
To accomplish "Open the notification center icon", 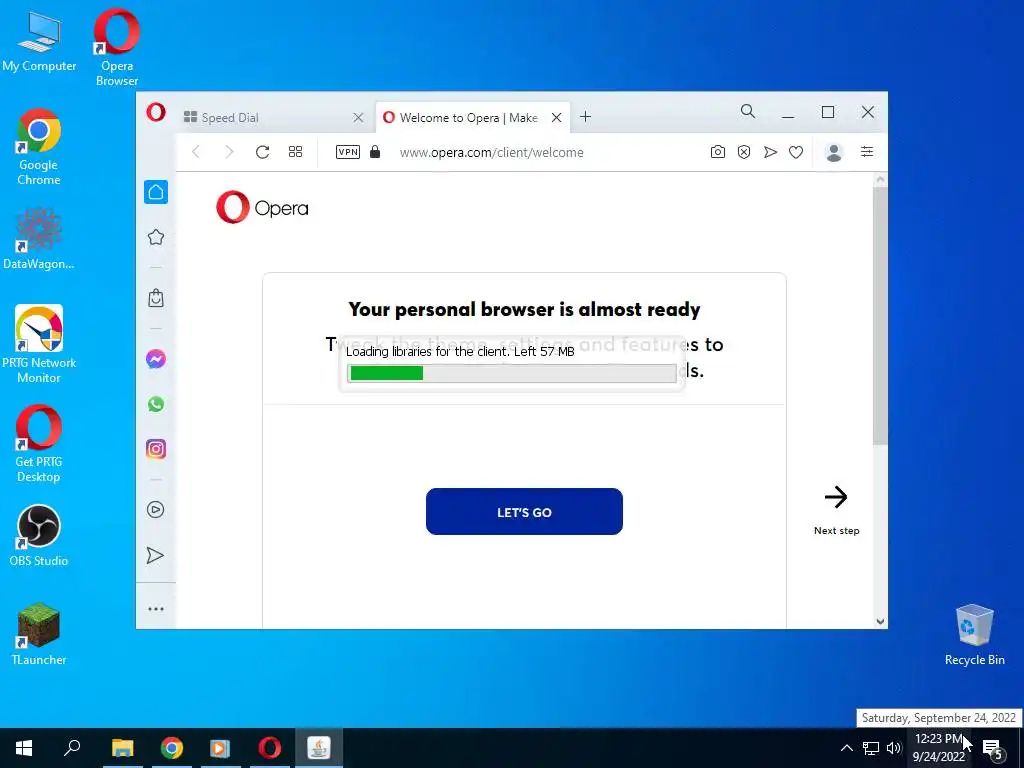I will pyautogui.click(x=993, y=748).
